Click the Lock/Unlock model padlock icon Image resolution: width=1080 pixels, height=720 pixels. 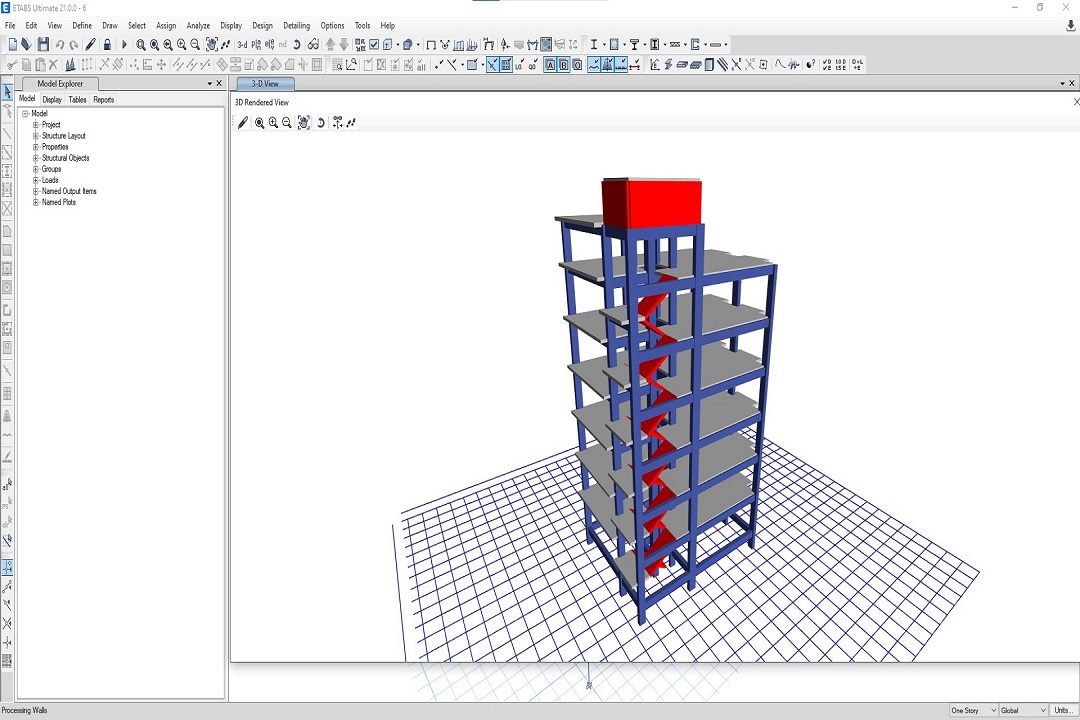pyautogui.click(x=107, y=45)
